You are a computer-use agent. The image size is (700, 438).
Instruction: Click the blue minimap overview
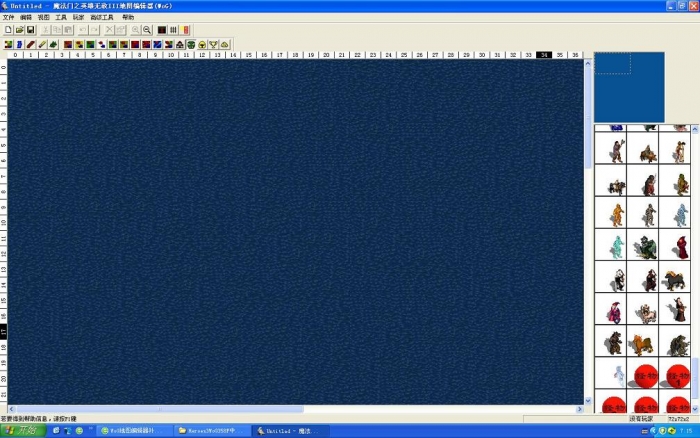point(629,87)
